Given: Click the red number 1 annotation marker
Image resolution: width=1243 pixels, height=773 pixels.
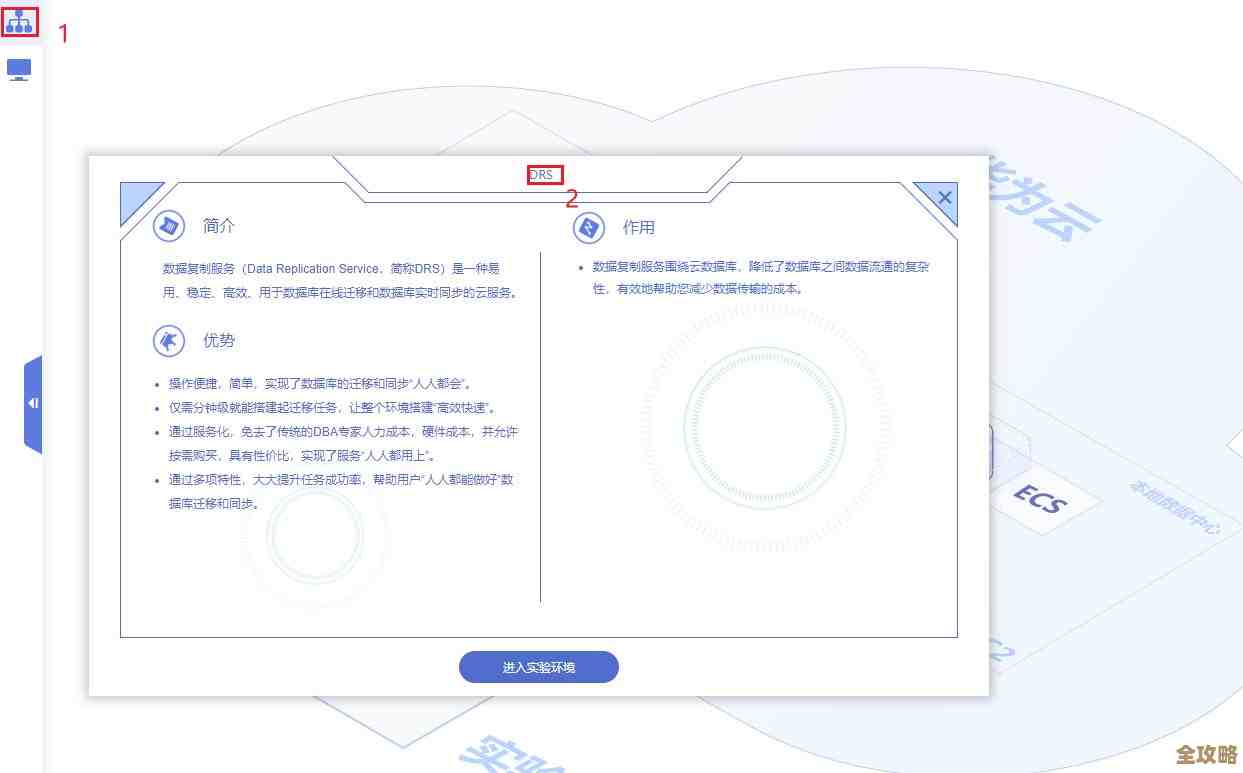Looking at the screenshot, I should click(x=62, y=34).
